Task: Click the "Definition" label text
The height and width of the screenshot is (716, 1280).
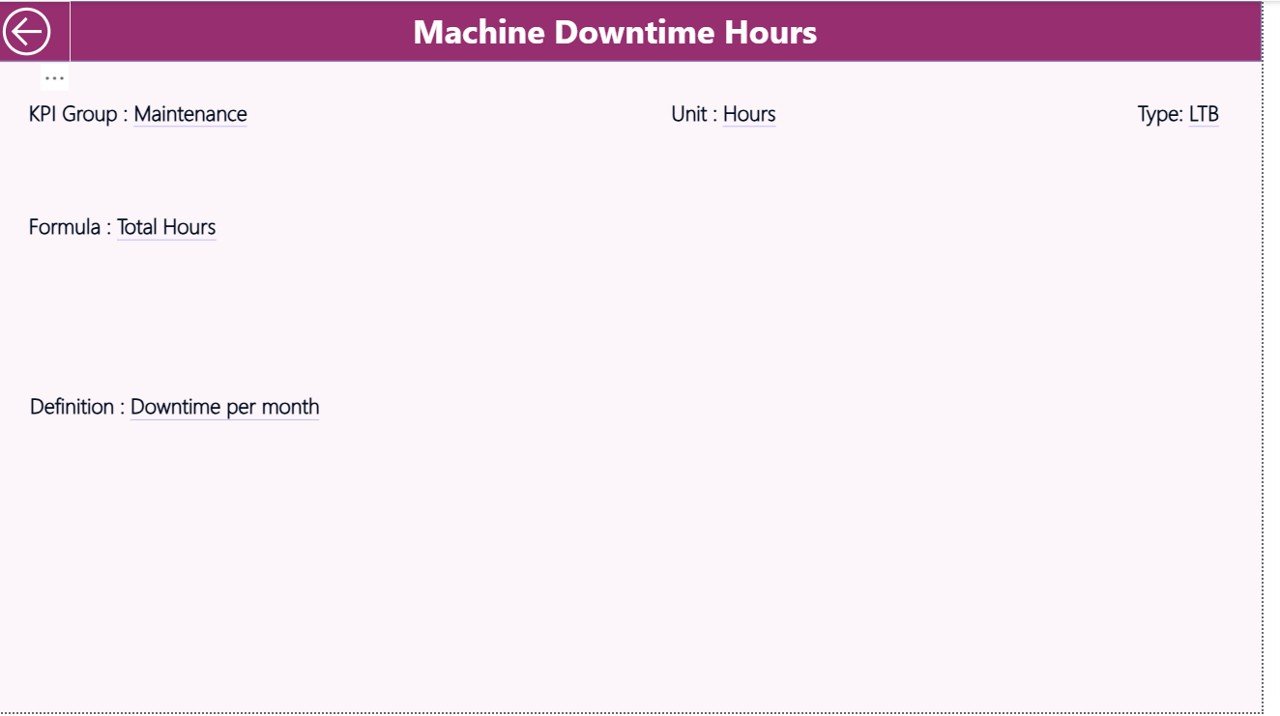Action: tap(72, 407)
